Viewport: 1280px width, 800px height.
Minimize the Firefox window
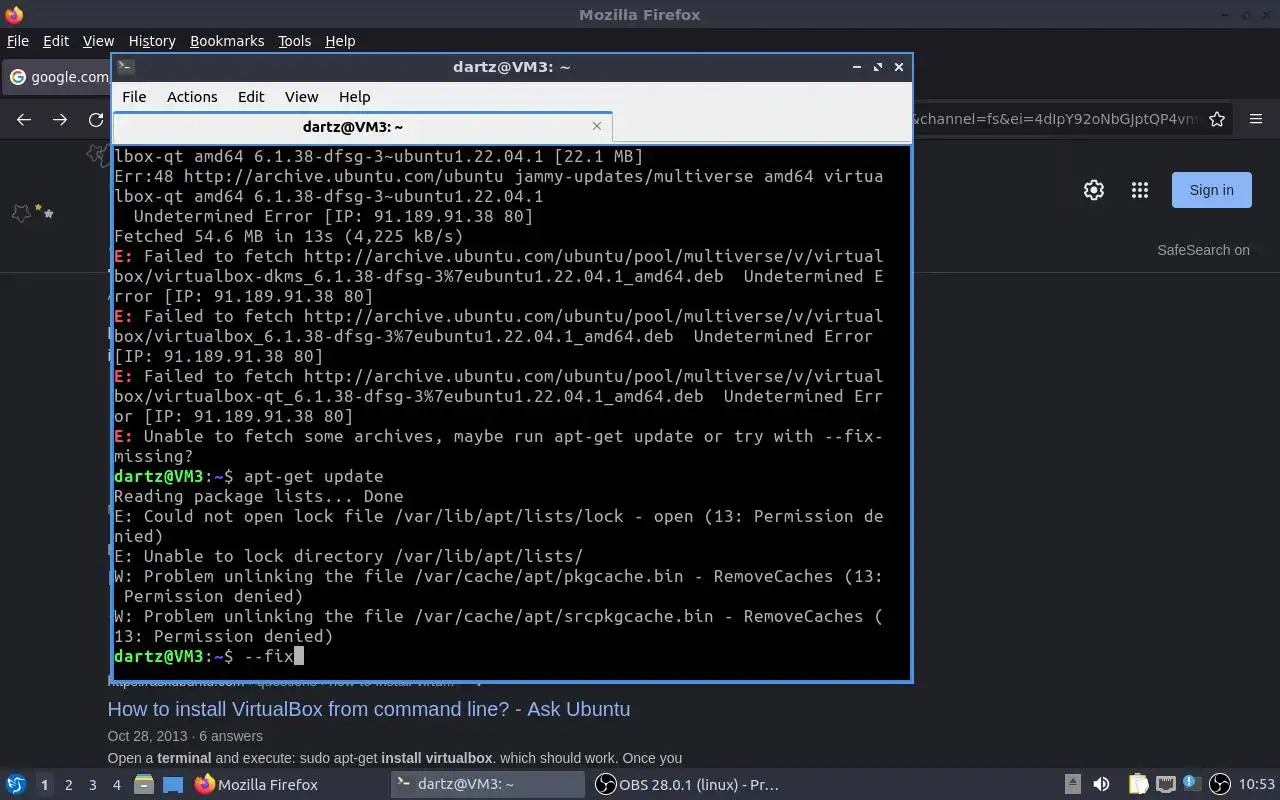point(1227,15)
